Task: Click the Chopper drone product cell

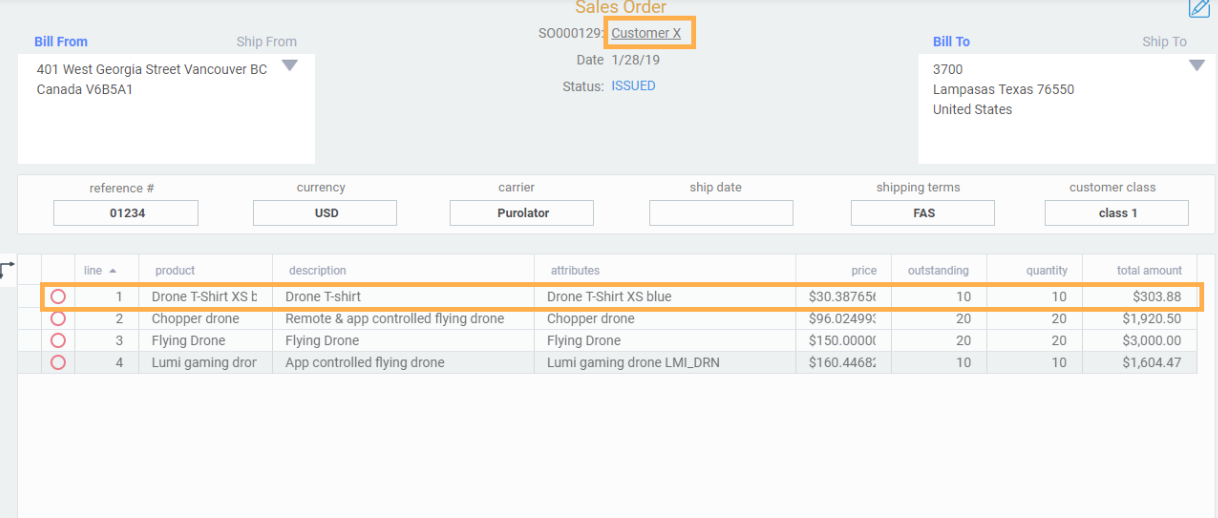Action: (x=205, y=319)
